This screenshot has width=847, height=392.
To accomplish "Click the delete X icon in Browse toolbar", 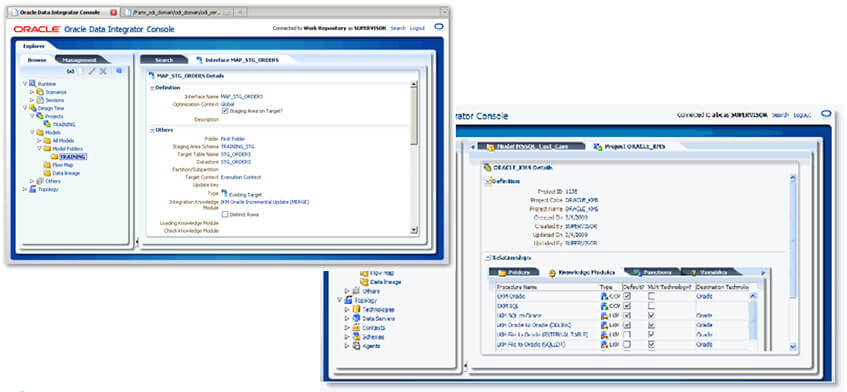I will point(103,71).
